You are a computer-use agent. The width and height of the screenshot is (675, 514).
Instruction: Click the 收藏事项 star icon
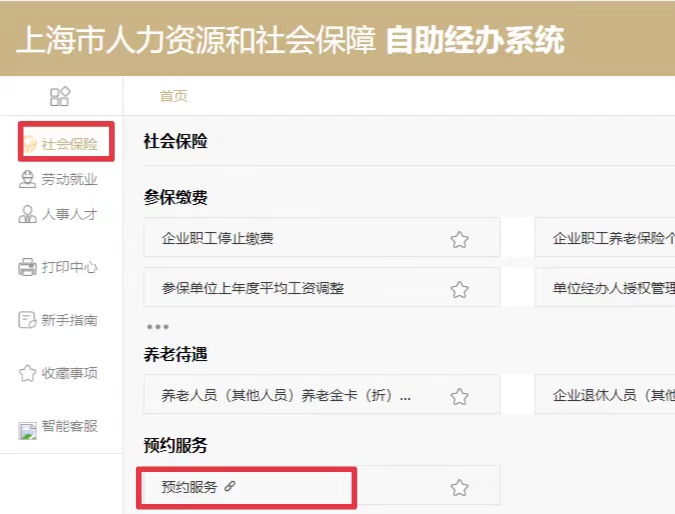pyautogui.click(x=28, y=373)
